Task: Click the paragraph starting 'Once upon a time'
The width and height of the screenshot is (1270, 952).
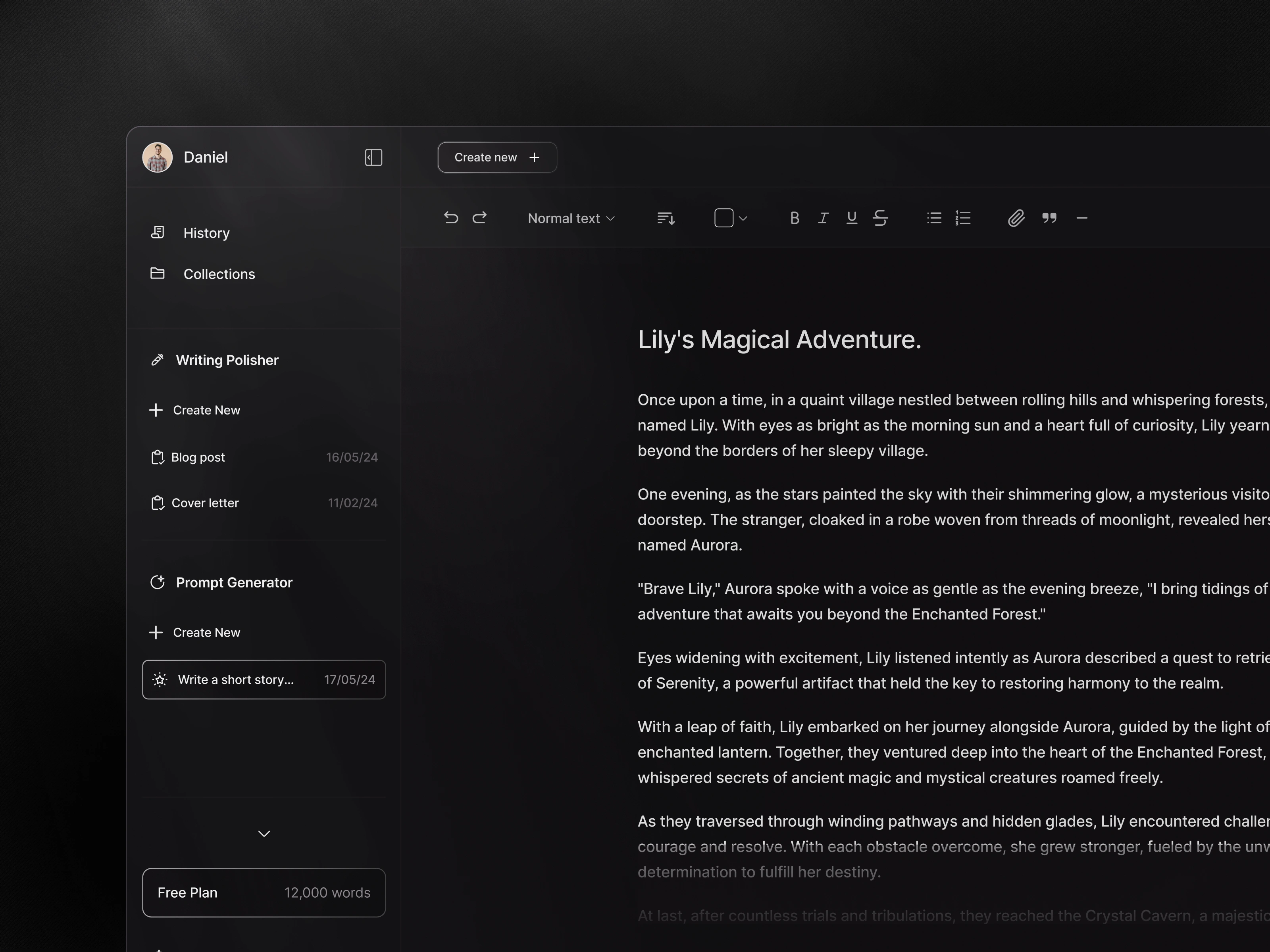Action: point(953,425)
